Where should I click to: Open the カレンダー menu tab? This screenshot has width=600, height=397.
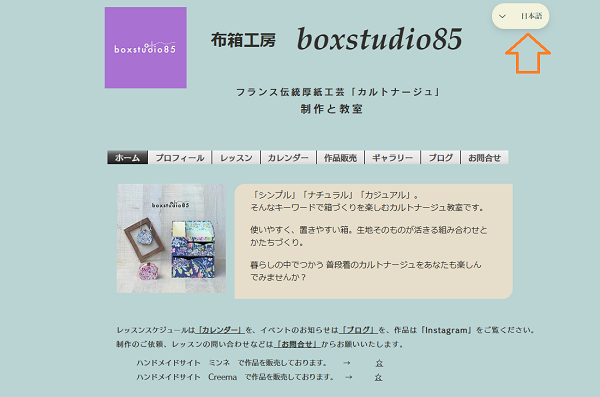click(x=288, y=157)
